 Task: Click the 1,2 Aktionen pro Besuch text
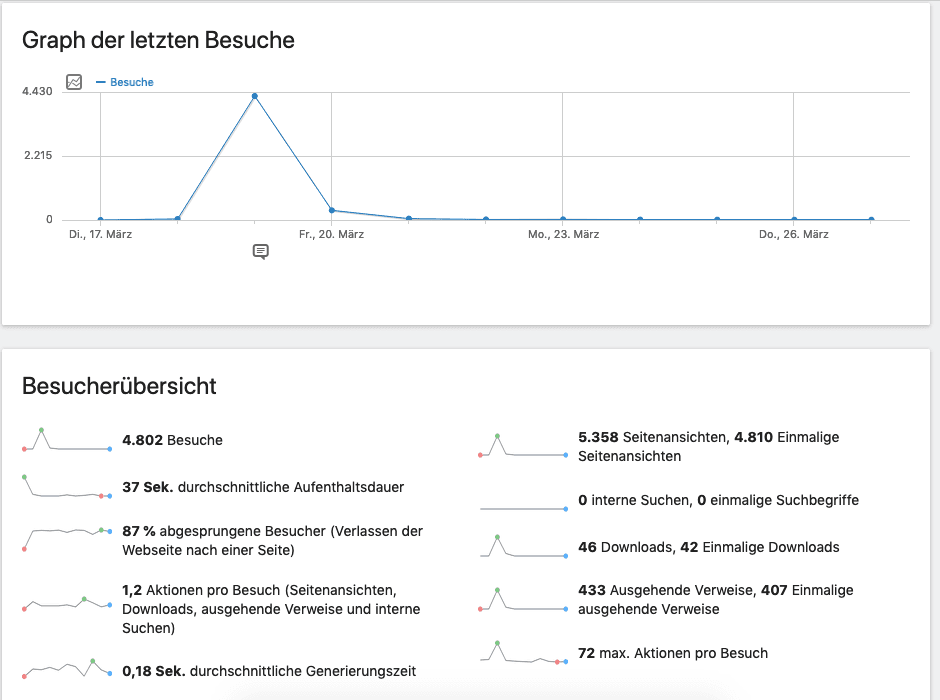tap(272, 609)
